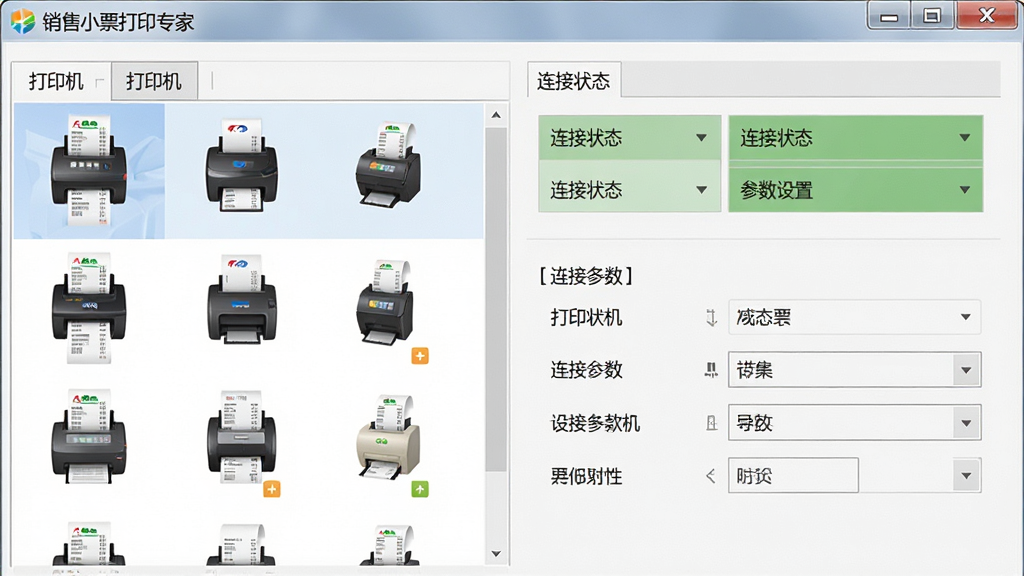Screen dimensions: 1024x576
Task: Click the 打印状机 label
Action: 586,317
